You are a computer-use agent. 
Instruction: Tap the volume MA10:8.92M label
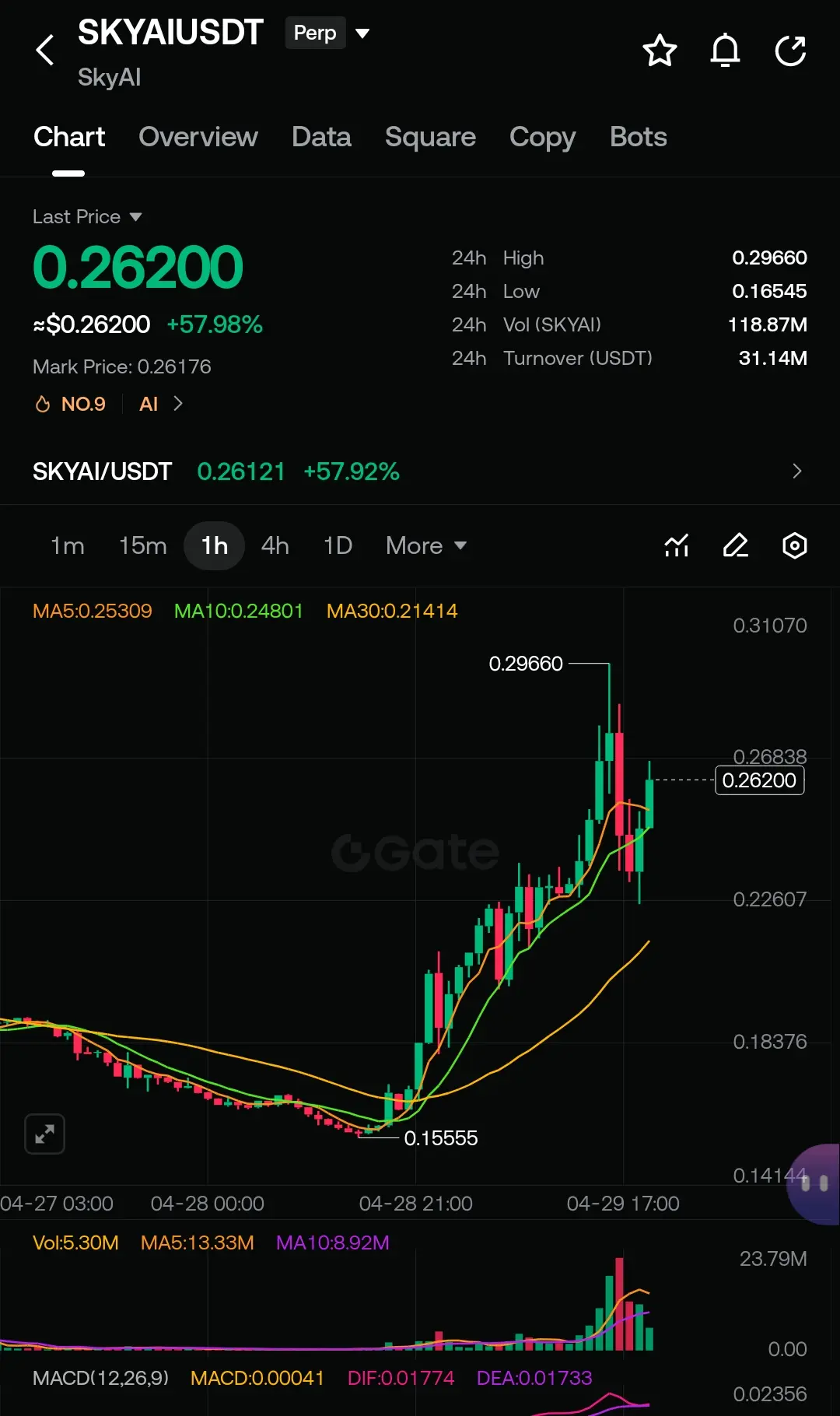333,1243
